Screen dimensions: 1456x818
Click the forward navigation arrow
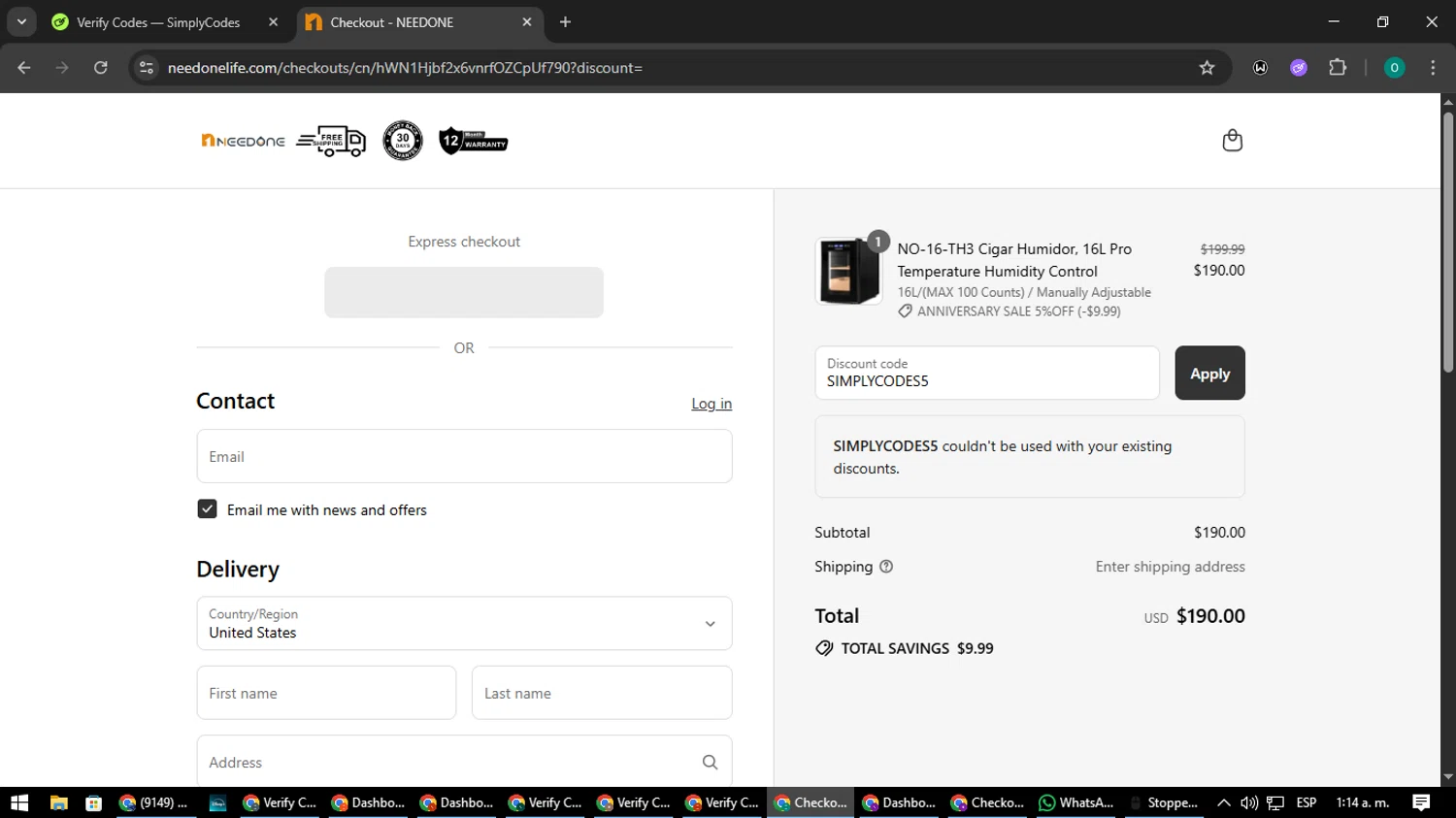62,68
